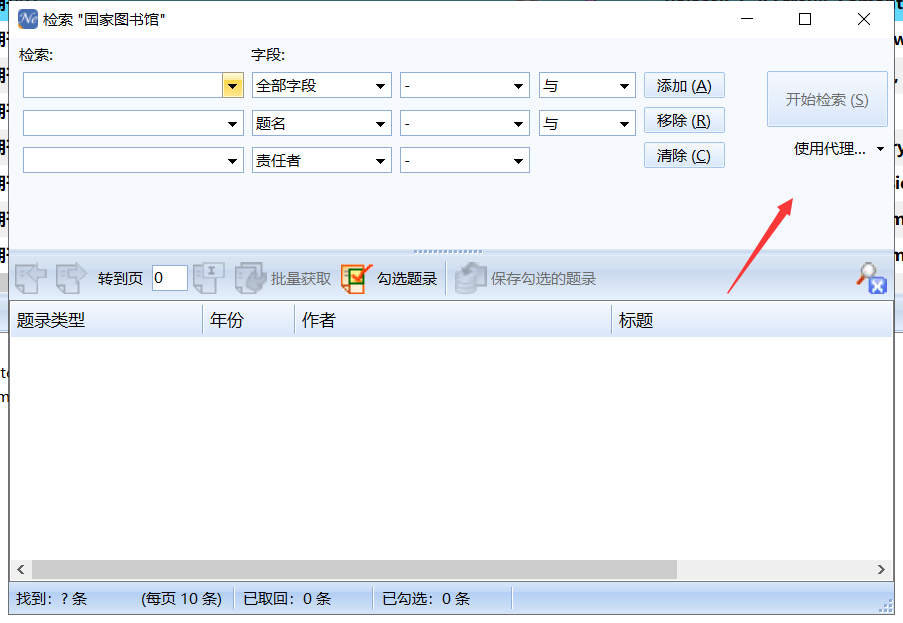Screen dimensions: 903x623
Task: Click the 找到: ? 条 status text
Action: coord(52,599)
